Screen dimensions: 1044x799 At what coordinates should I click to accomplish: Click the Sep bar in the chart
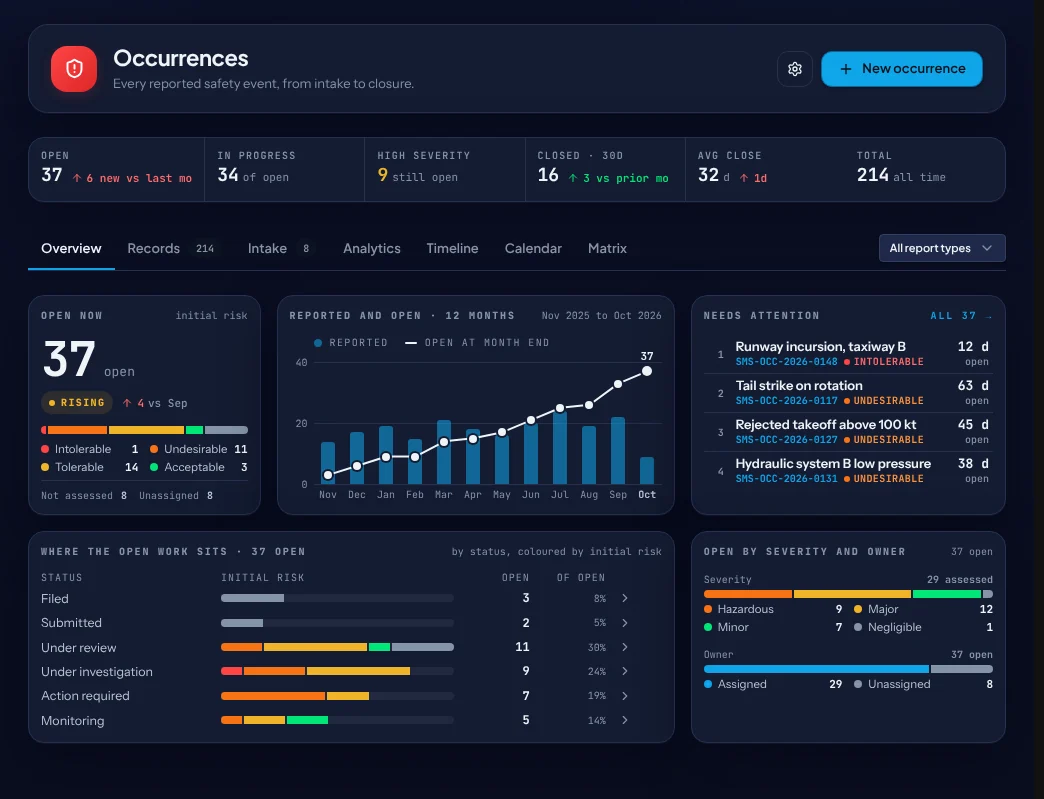tap(618, 450)
